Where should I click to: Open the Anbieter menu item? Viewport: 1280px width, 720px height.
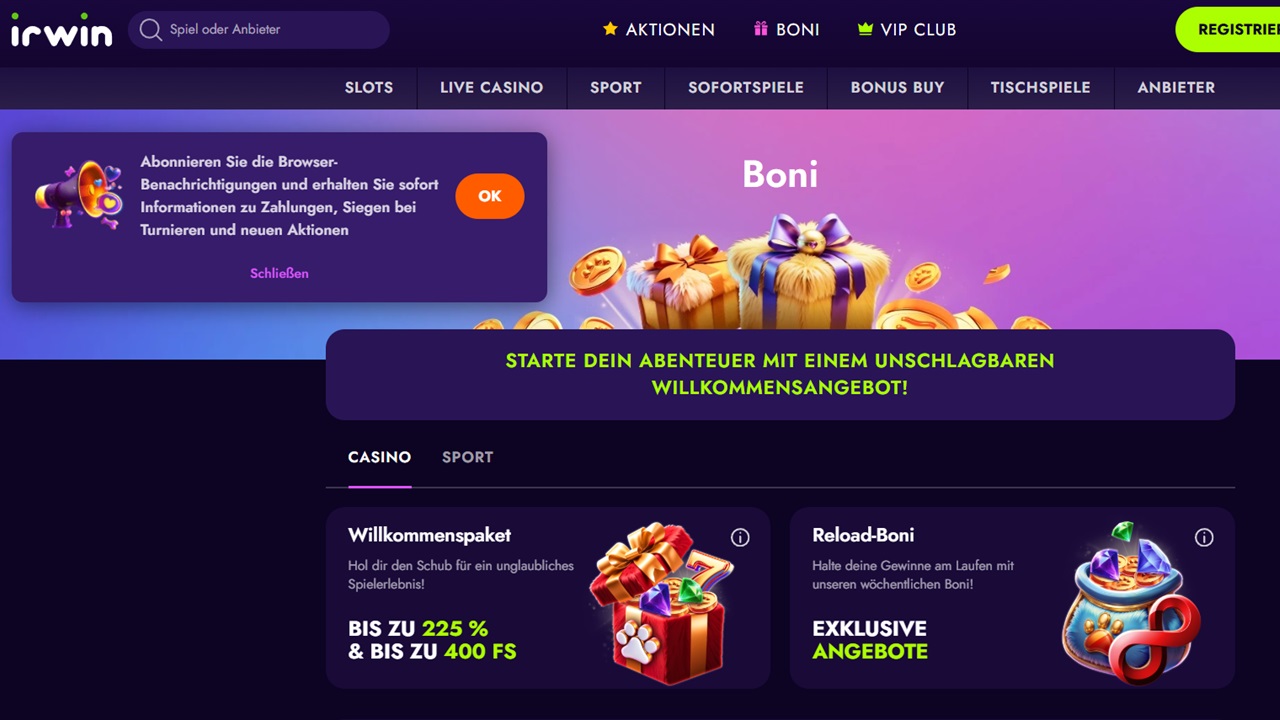[1176, 88]
